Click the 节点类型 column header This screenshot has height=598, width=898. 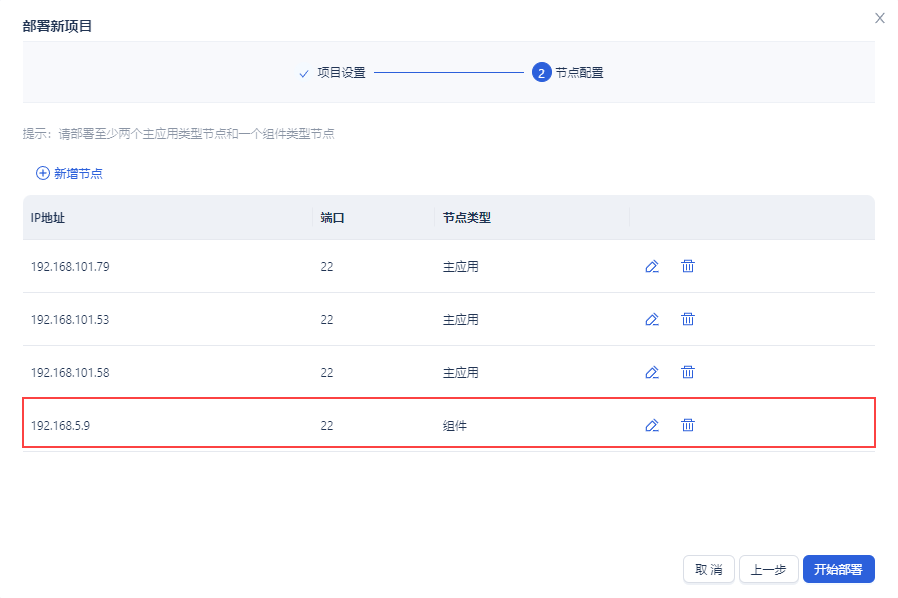point(467,218)
